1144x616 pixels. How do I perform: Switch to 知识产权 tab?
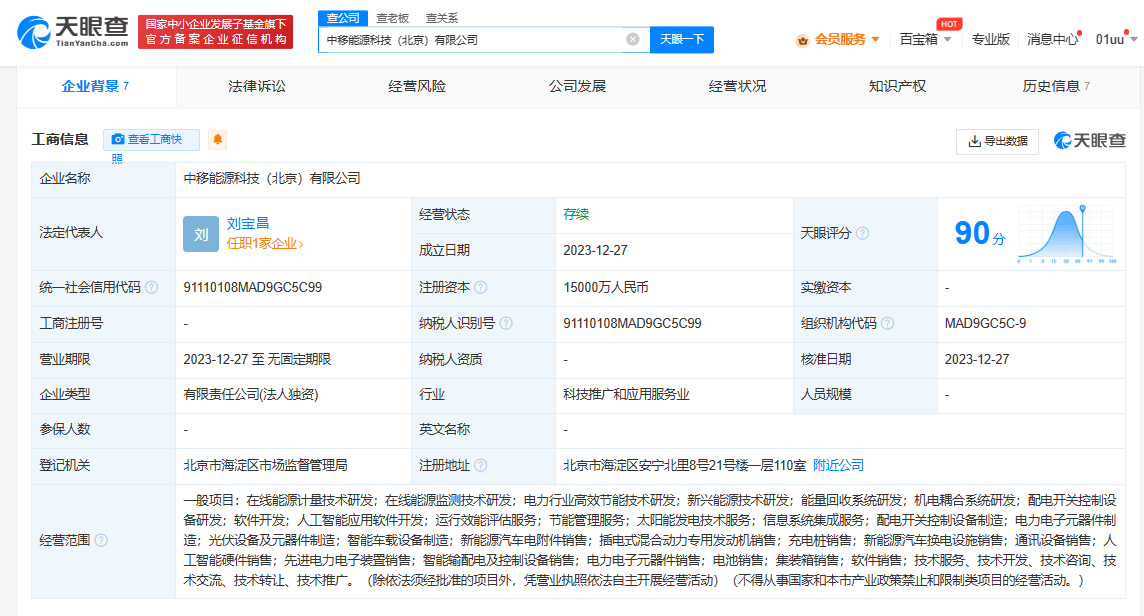pyautogui.click(x=897, y=86)
